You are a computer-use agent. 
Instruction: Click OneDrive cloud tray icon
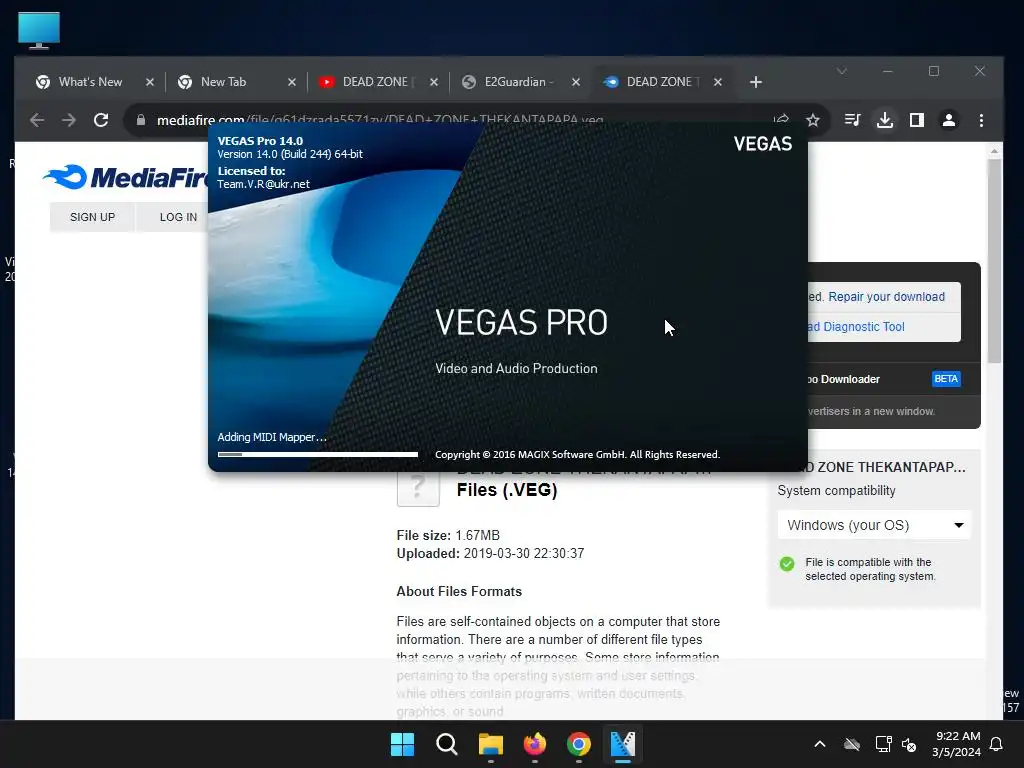point(852,744)
